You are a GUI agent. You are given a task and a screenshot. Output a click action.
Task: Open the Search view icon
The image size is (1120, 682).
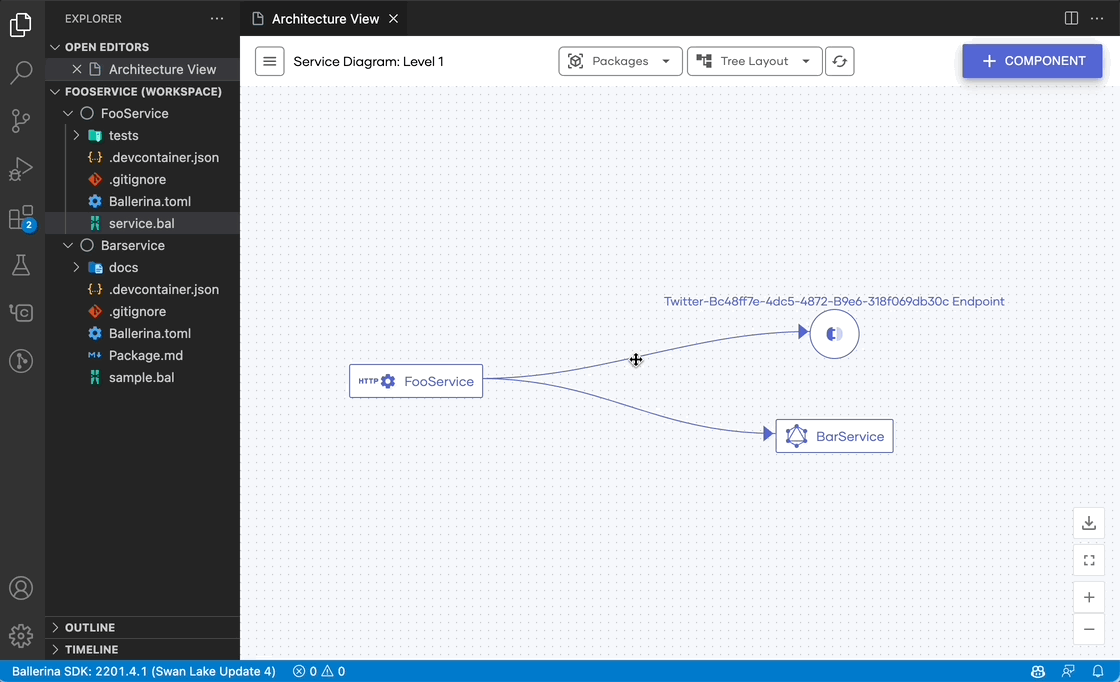[21, 72]
